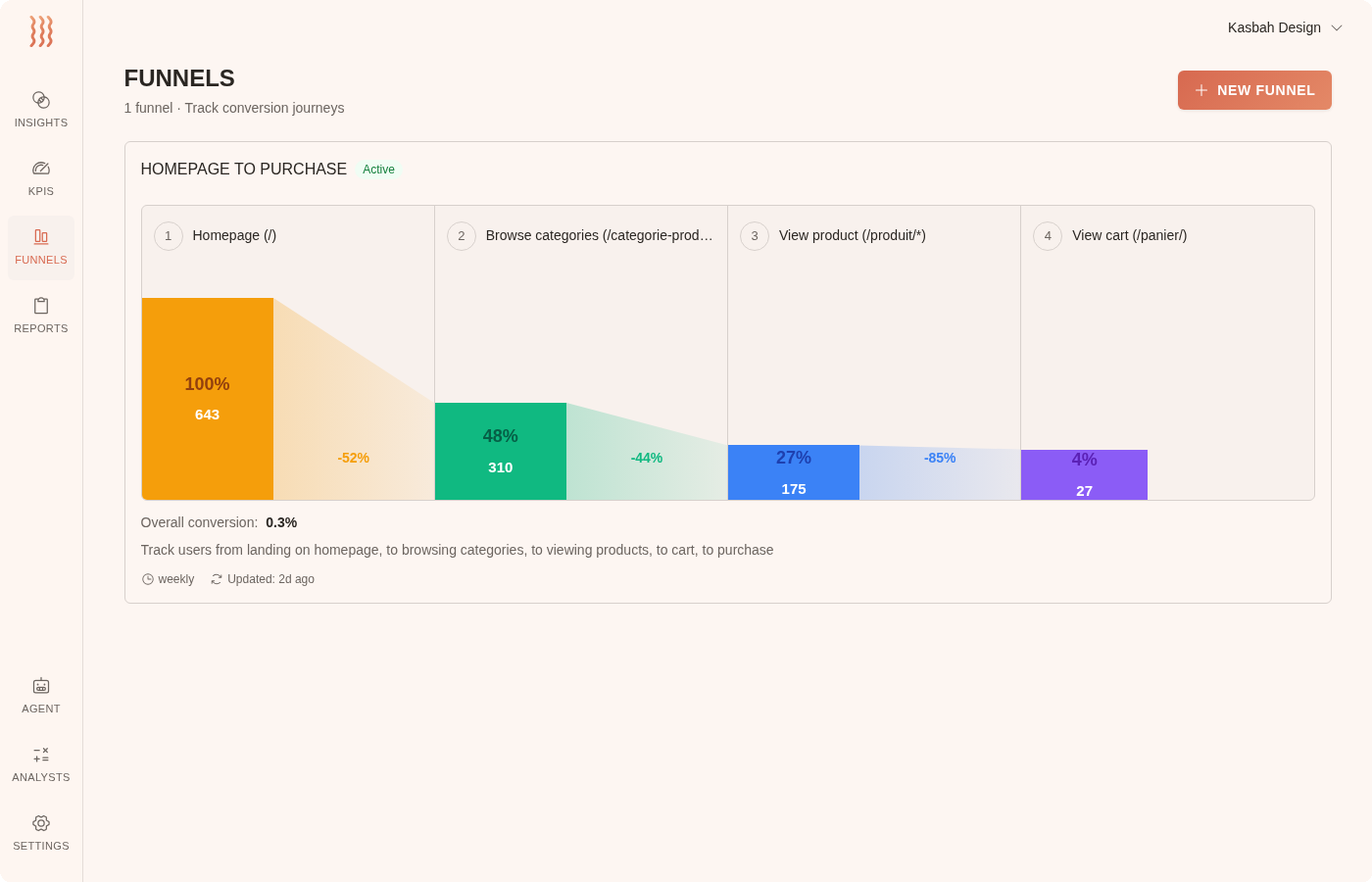Click the weekly frequency label
This screenshot has height=882, width=1372.
pyautogui.click(x=176, y=579)
